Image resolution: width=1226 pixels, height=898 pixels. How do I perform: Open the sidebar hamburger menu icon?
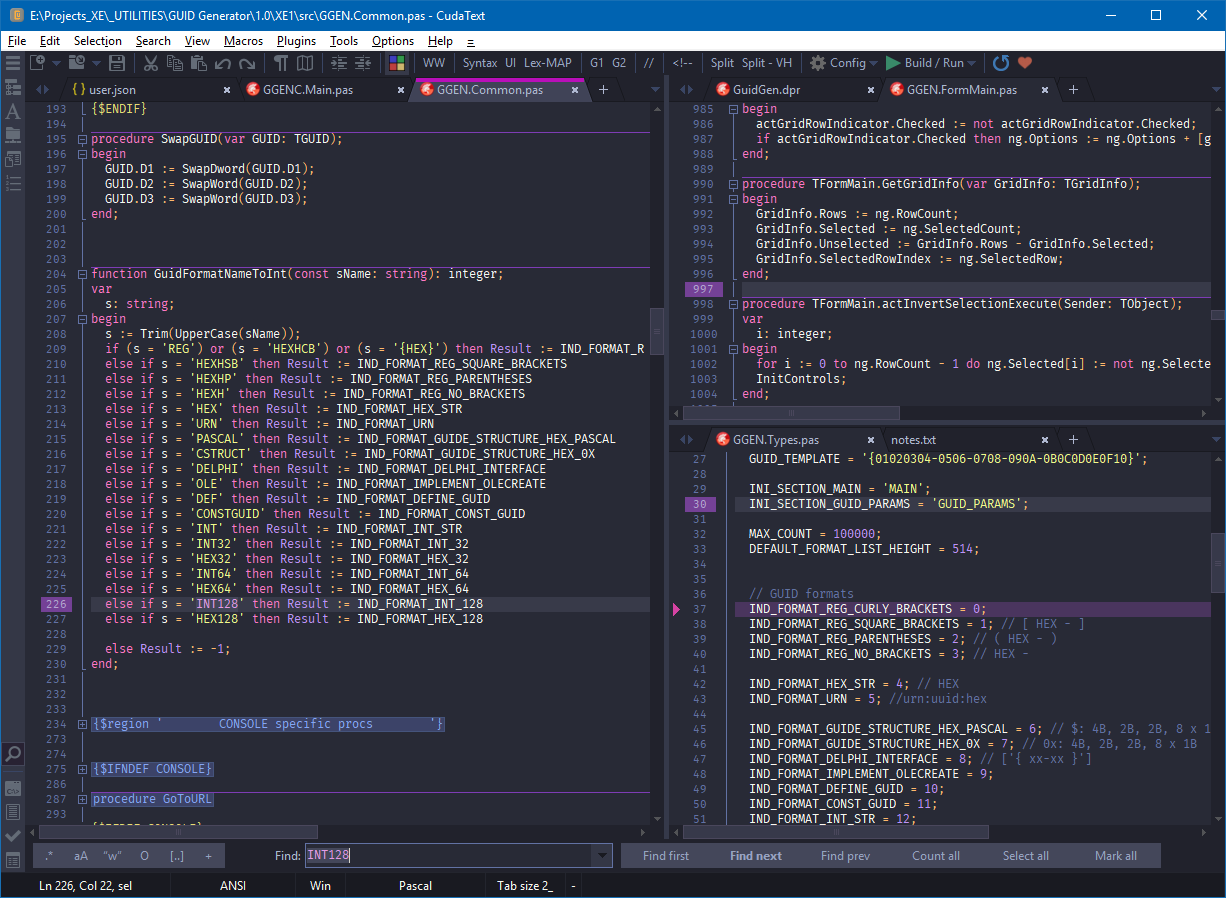tap(13, 63)
